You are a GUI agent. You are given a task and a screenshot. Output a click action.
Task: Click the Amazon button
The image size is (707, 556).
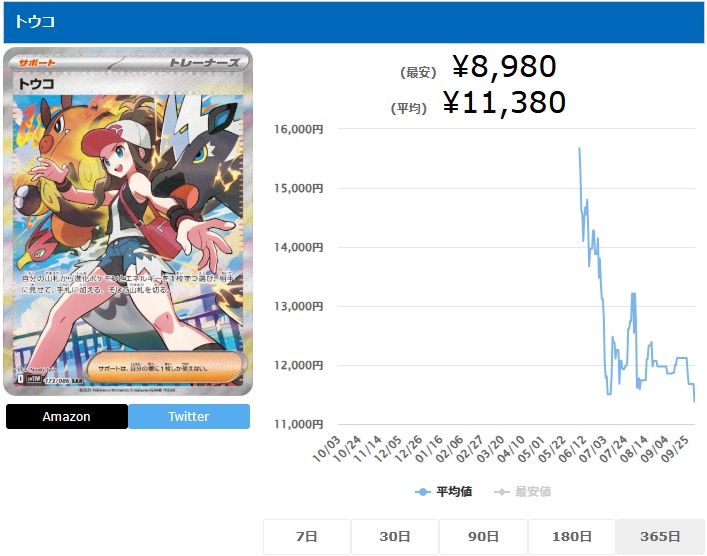tap(67, 416)
